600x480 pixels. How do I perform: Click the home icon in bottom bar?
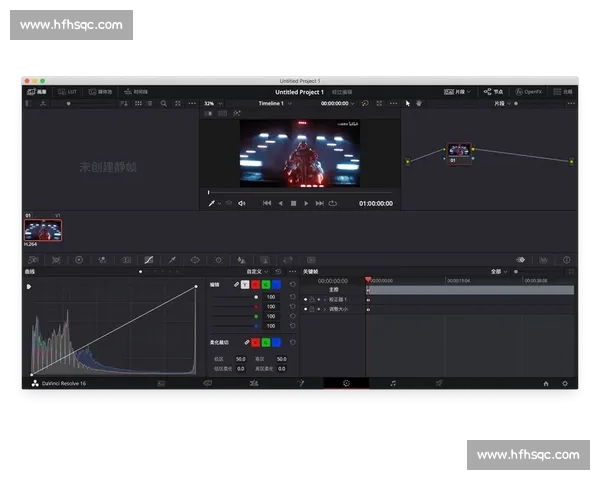pos(546,384)
